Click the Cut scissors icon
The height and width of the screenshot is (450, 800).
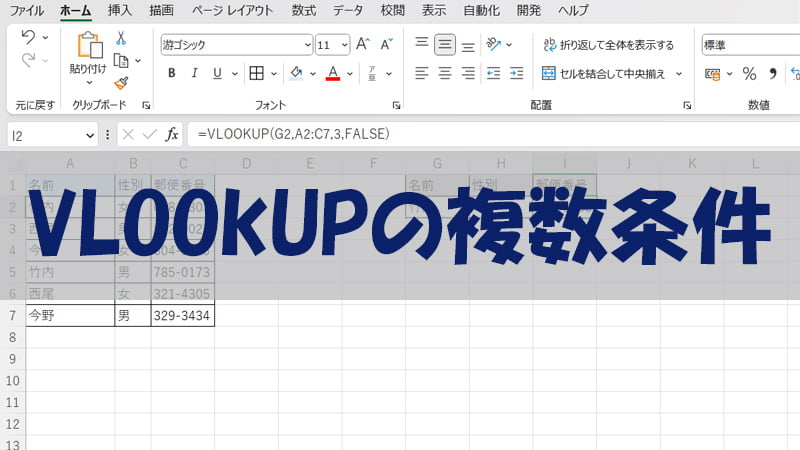click(x=121, y=38)
